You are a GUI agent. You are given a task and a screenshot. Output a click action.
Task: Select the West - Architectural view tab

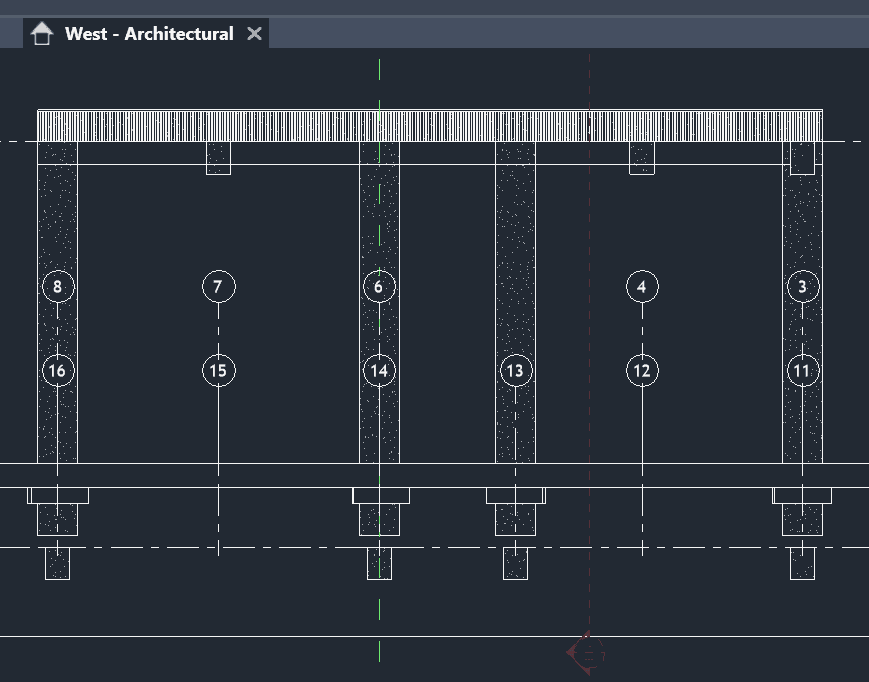[148, 34]
